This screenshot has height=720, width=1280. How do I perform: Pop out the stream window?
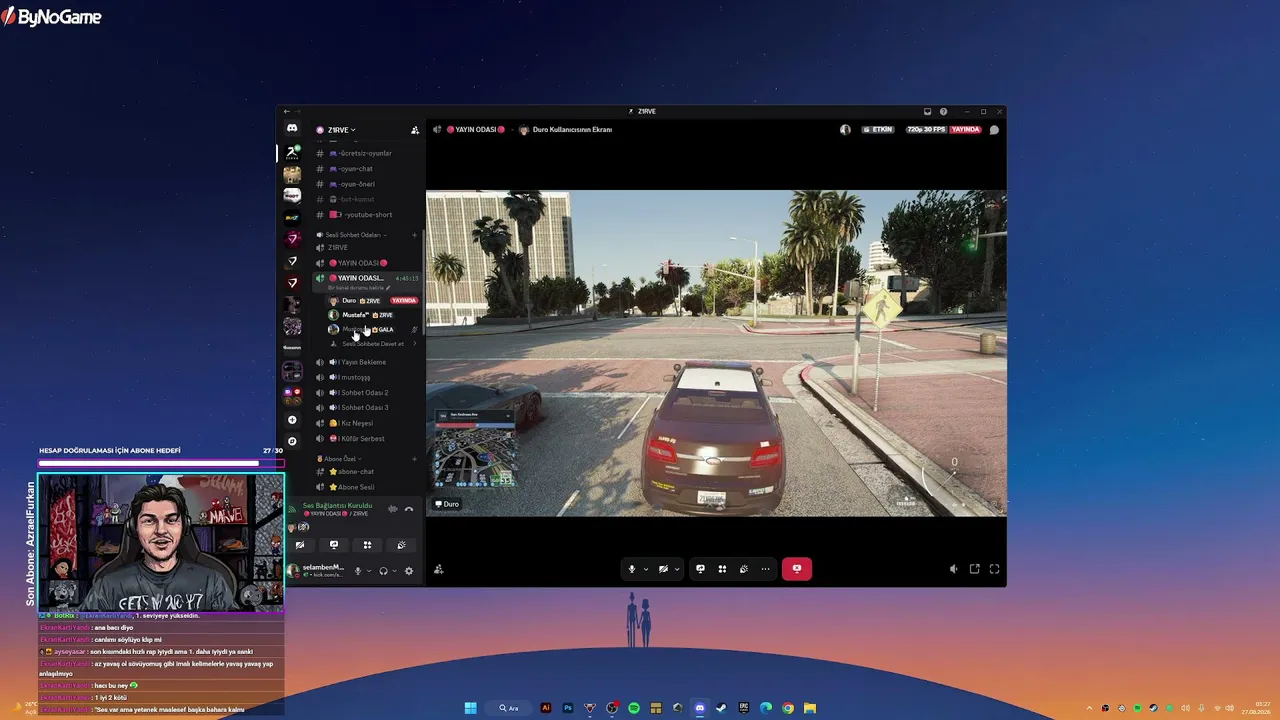(x=974, y=569)
